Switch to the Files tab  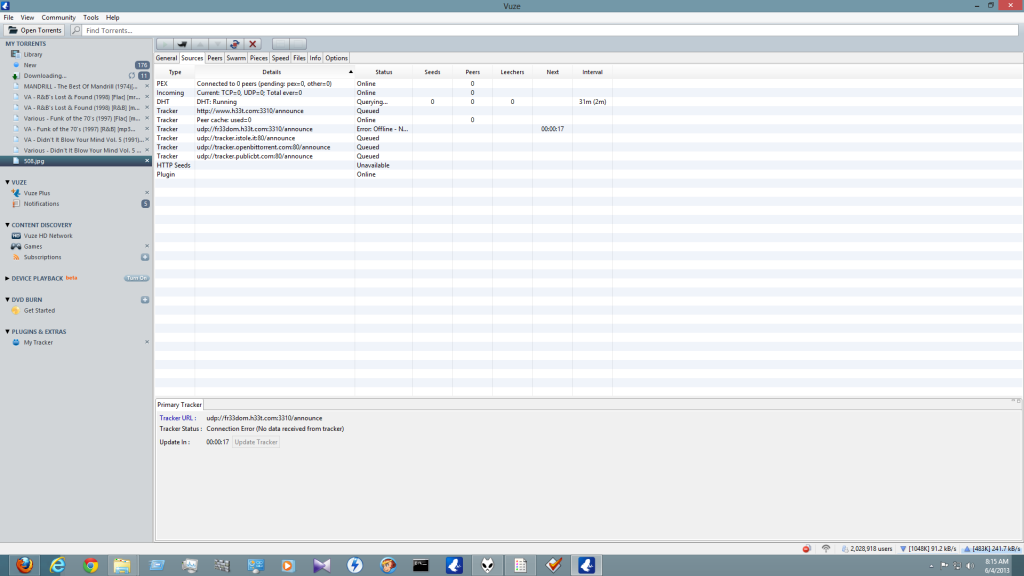click(299, 58)
